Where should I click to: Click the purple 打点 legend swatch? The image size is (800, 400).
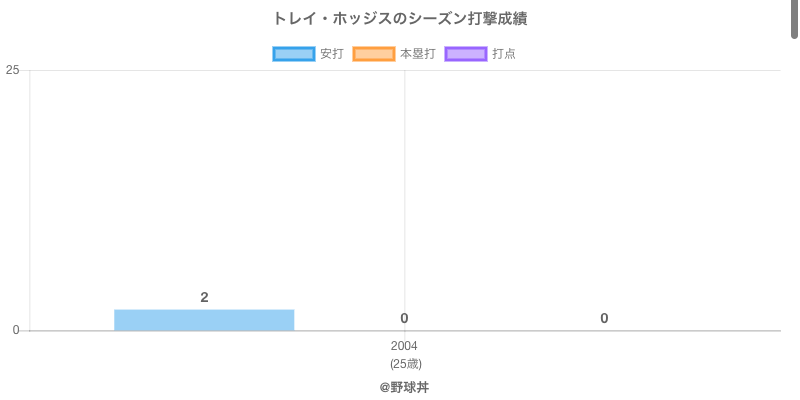click(x=466, y=54)
